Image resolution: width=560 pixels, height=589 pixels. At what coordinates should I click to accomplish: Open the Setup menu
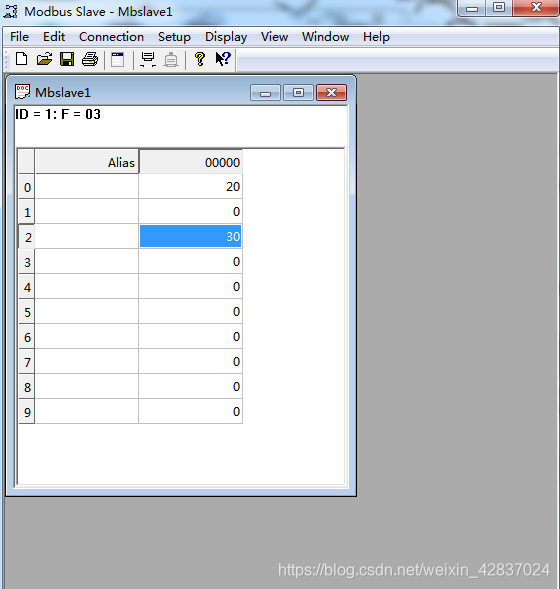(174, 37)
